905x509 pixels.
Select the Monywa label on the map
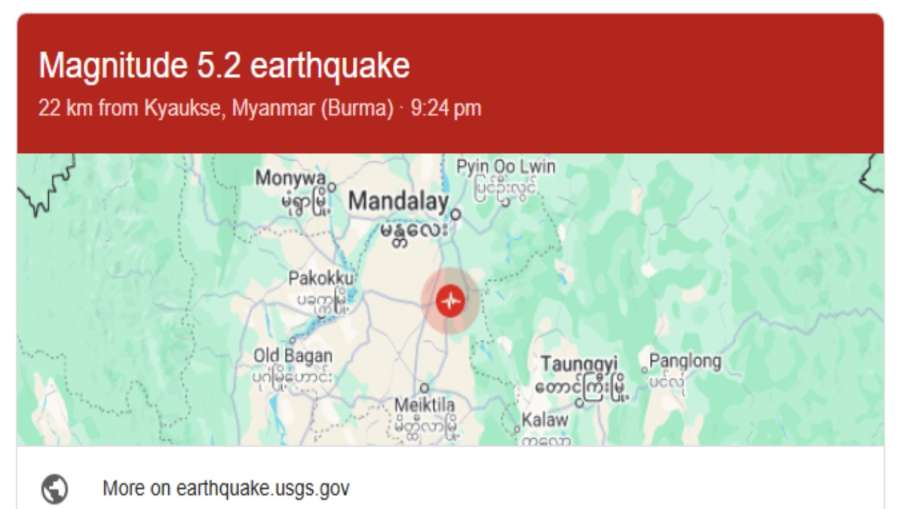pos(290,178)
